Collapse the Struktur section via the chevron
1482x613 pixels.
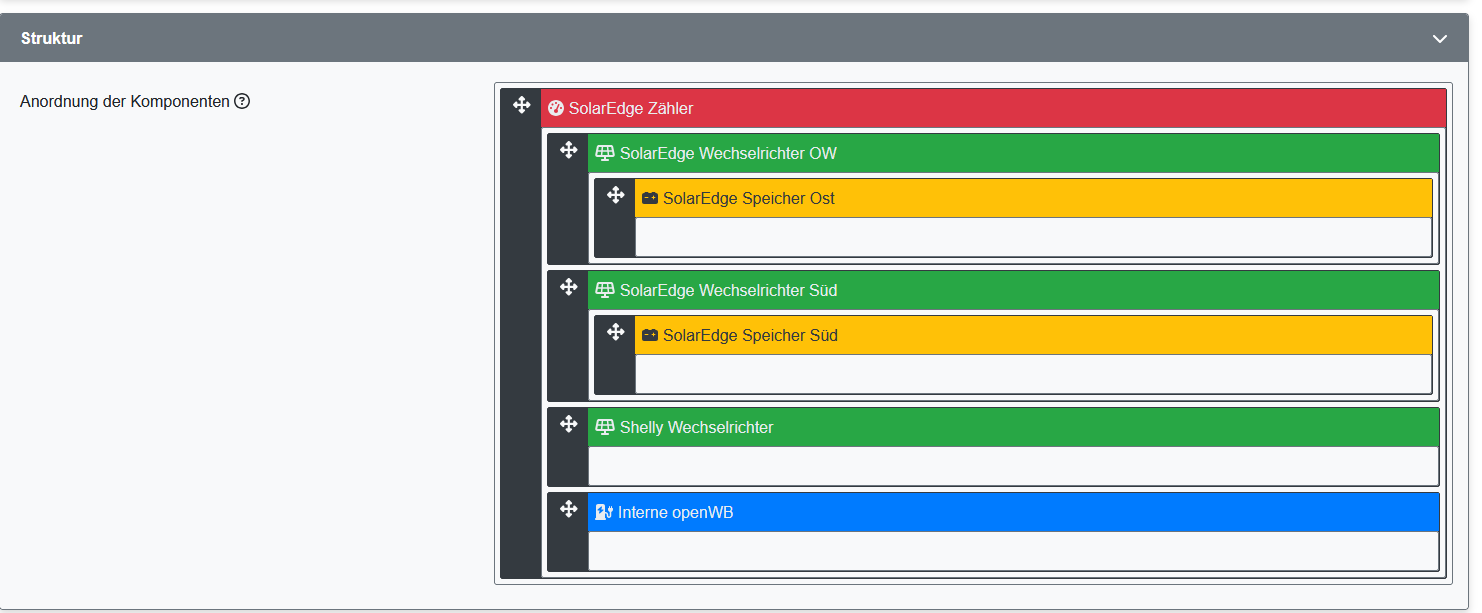point(1440,38)
